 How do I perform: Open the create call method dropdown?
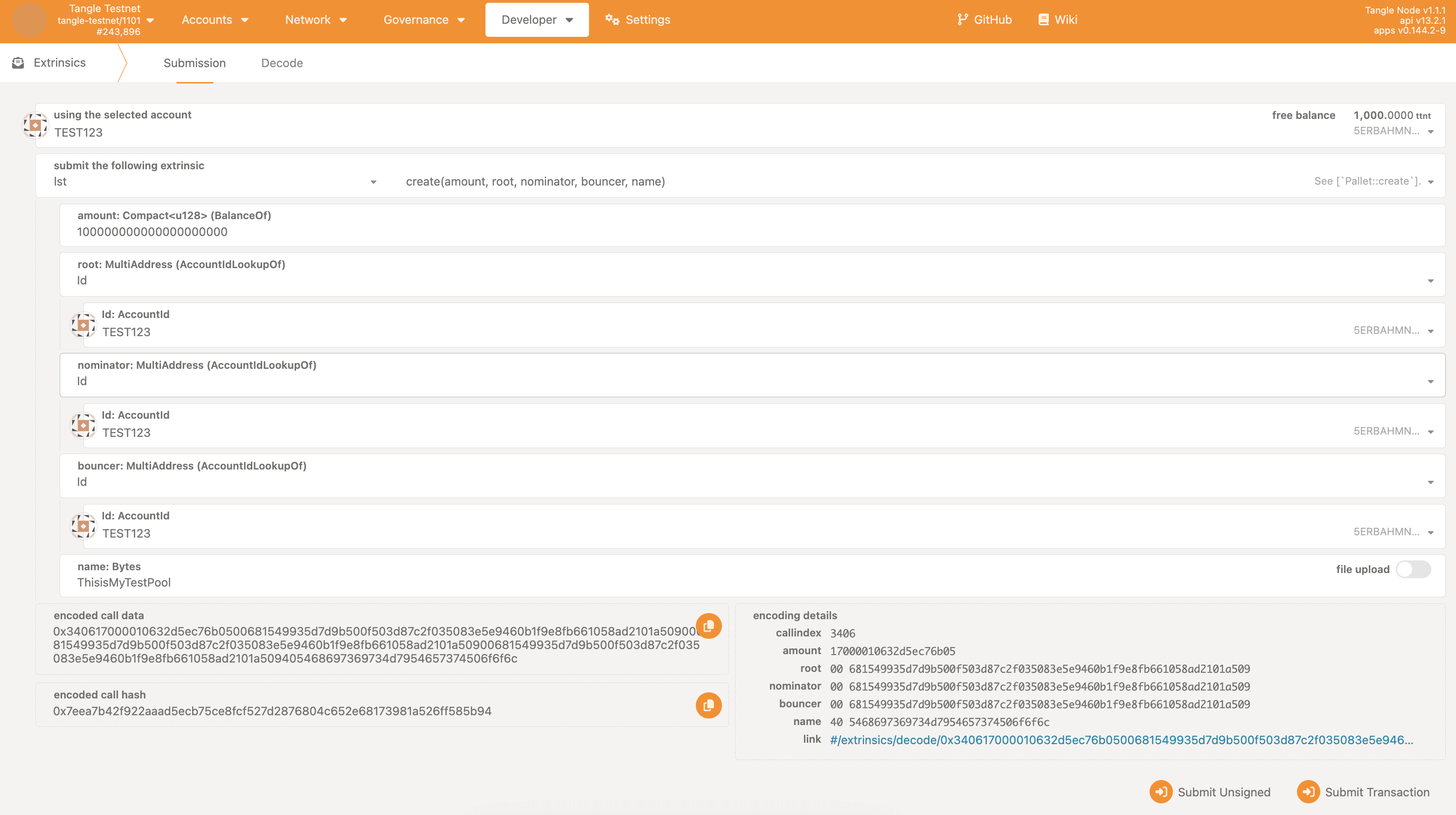click(1430, 182)
